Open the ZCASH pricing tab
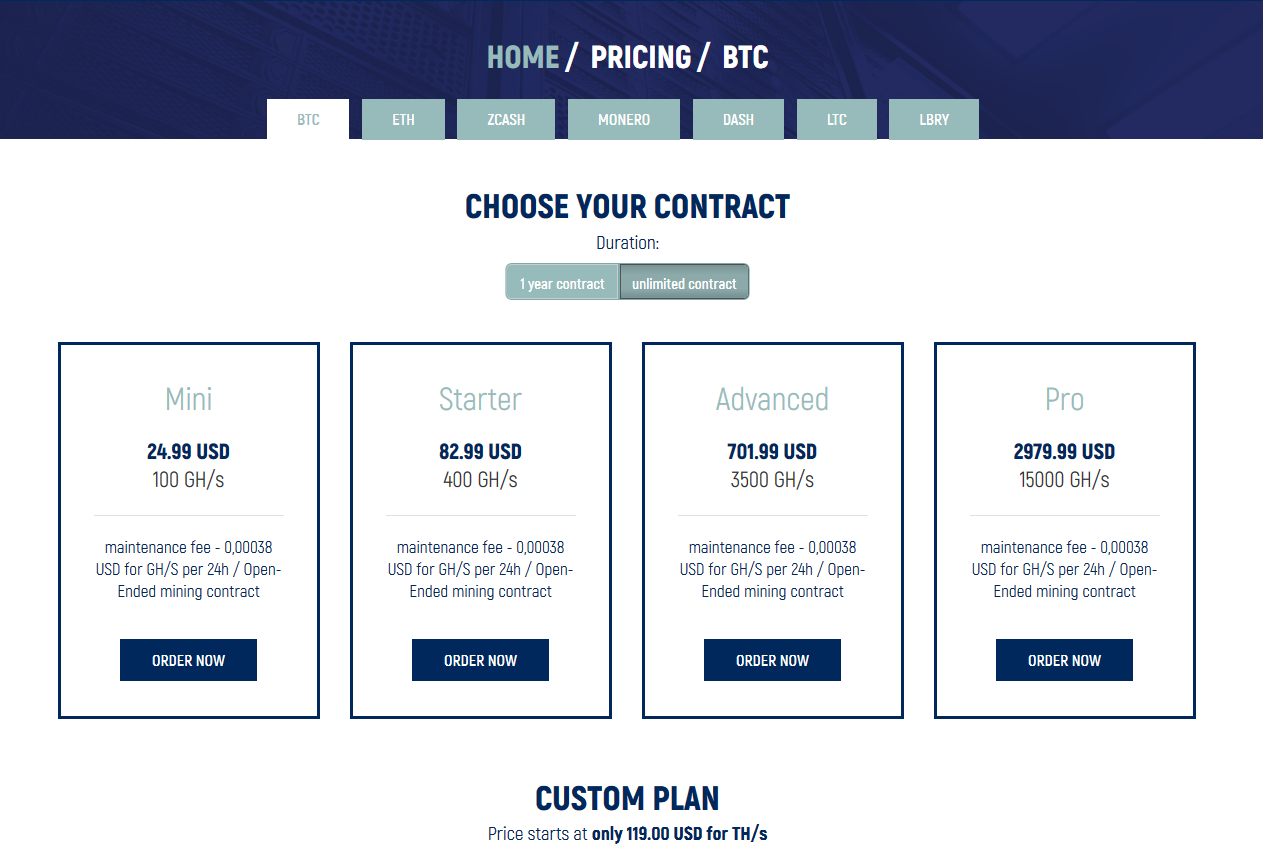Viewport: 1263px width, 861px height. [506, 119]
